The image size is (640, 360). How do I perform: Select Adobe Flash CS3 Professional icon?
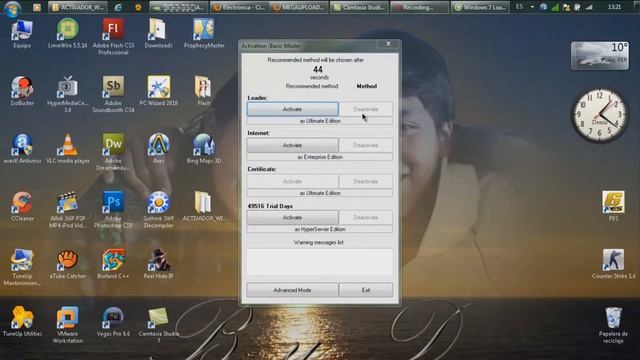[x=113, y=37]
